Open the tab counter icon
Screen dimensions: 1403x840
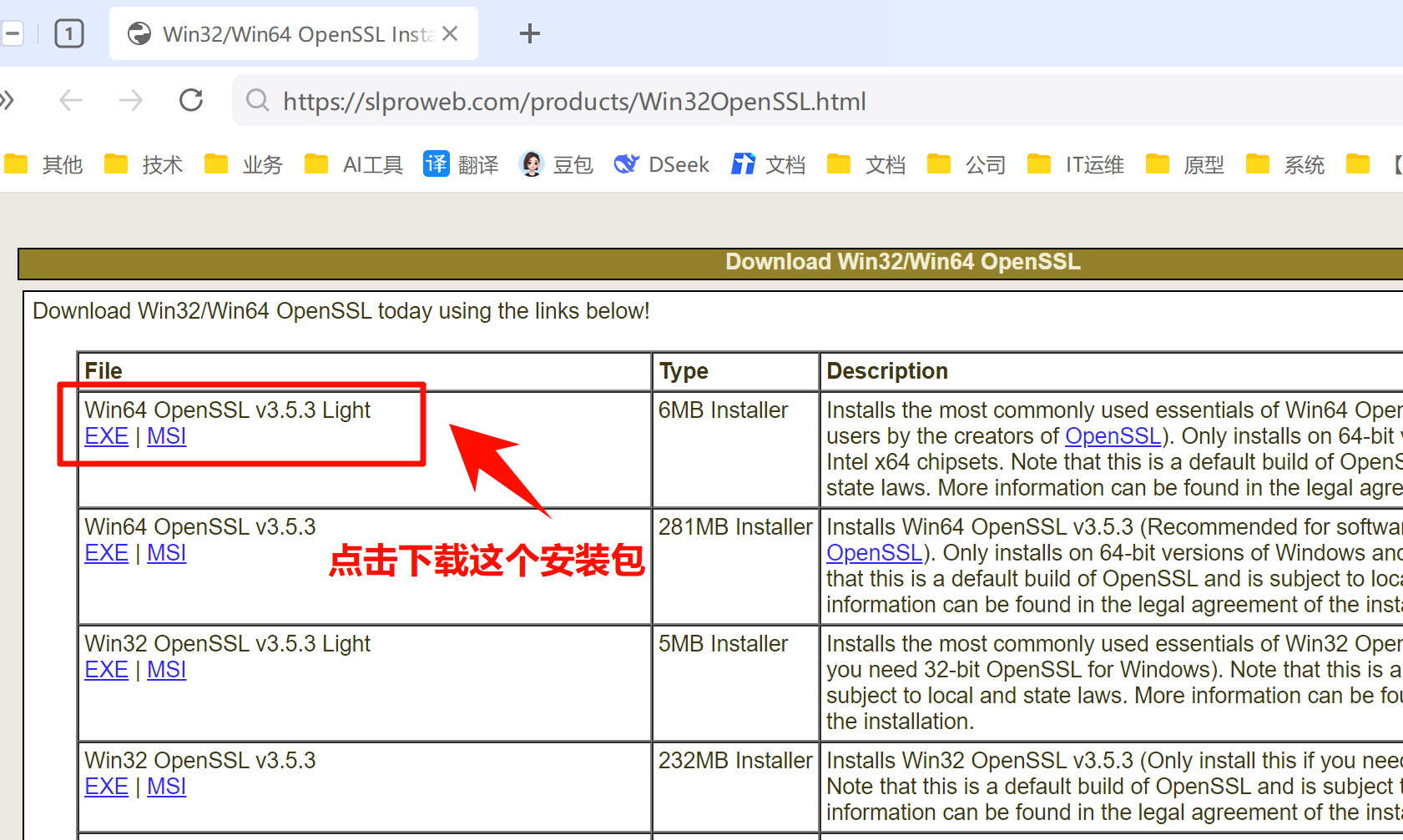tap(69, 34)
